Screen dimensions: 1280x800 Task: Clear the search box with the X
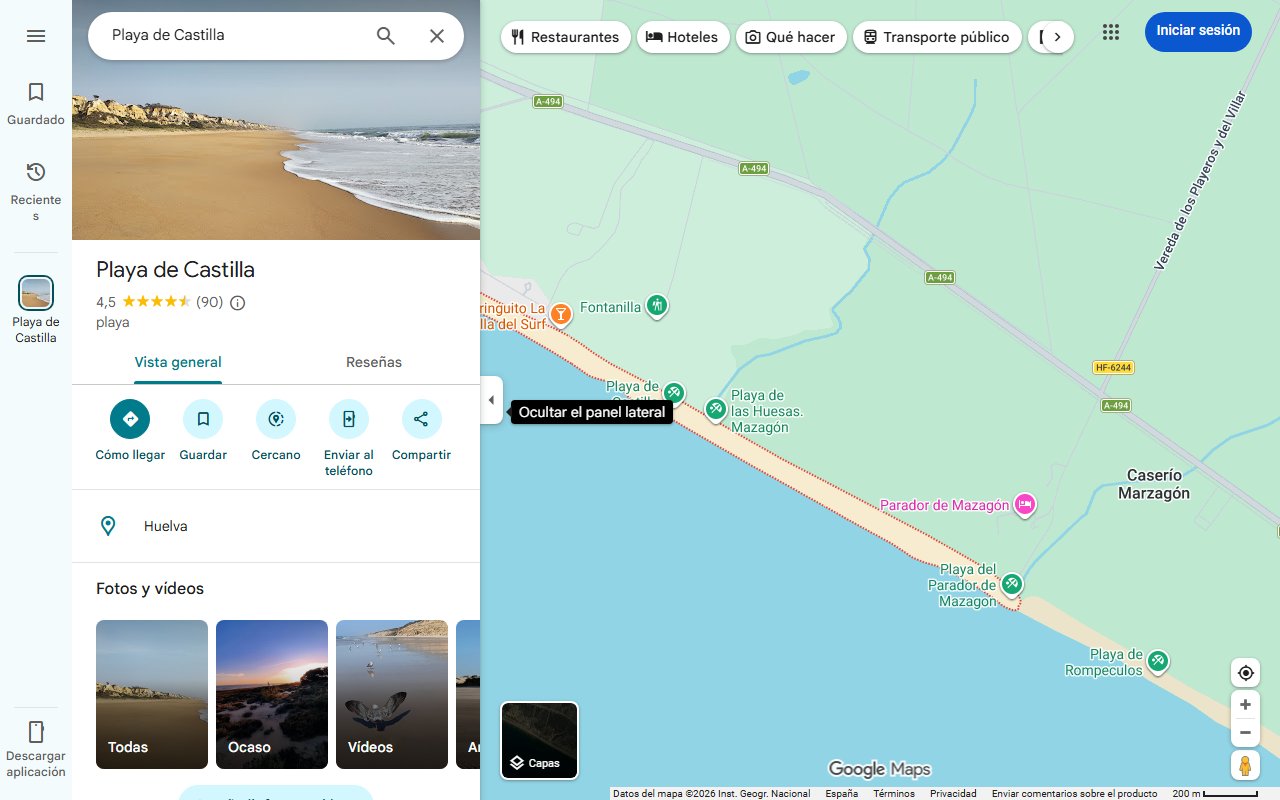pos(437,35)
